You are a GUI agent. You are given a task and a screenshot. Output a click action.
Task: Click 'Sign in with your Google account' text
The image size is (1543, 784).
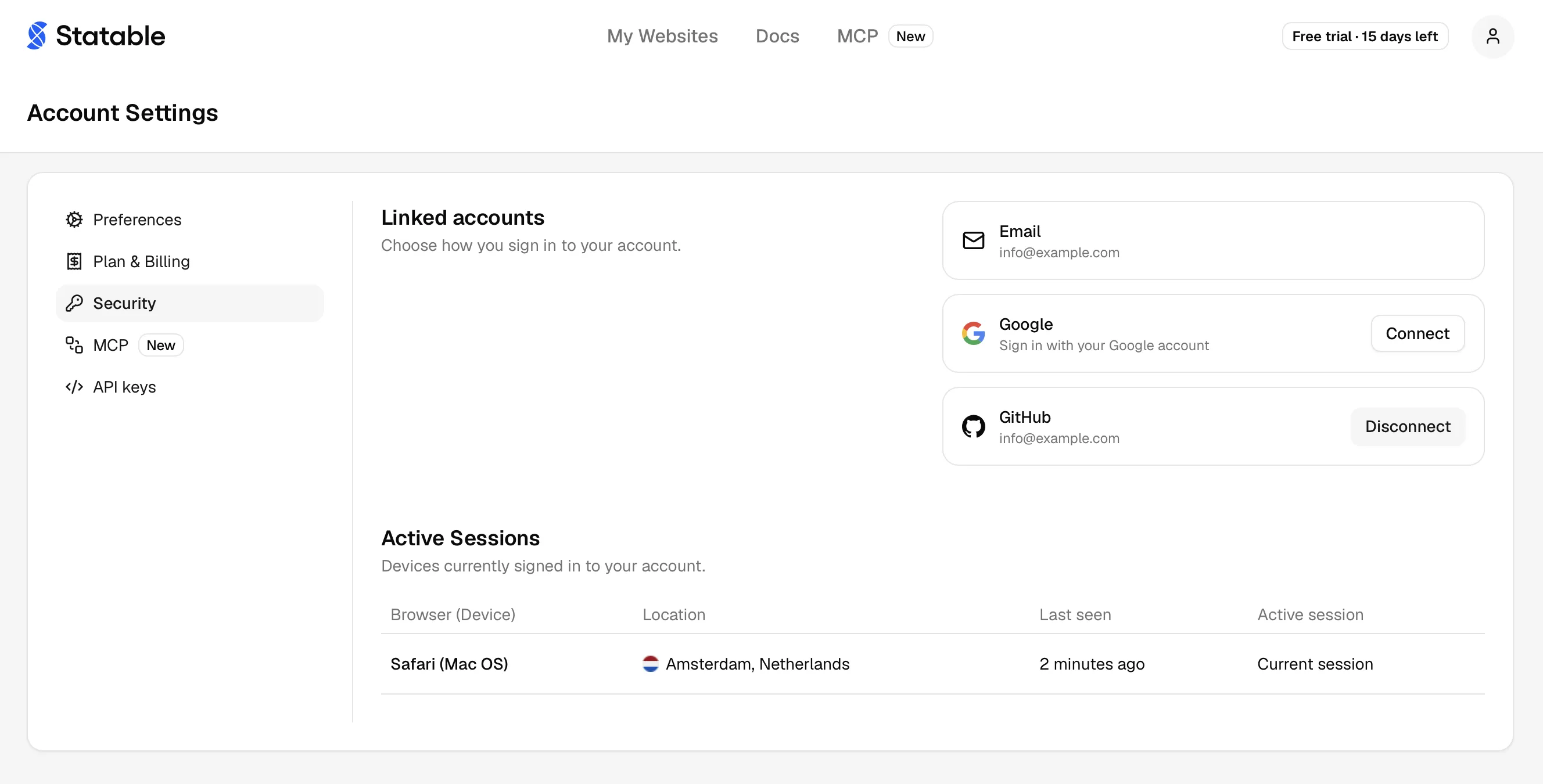point(1104,346)
